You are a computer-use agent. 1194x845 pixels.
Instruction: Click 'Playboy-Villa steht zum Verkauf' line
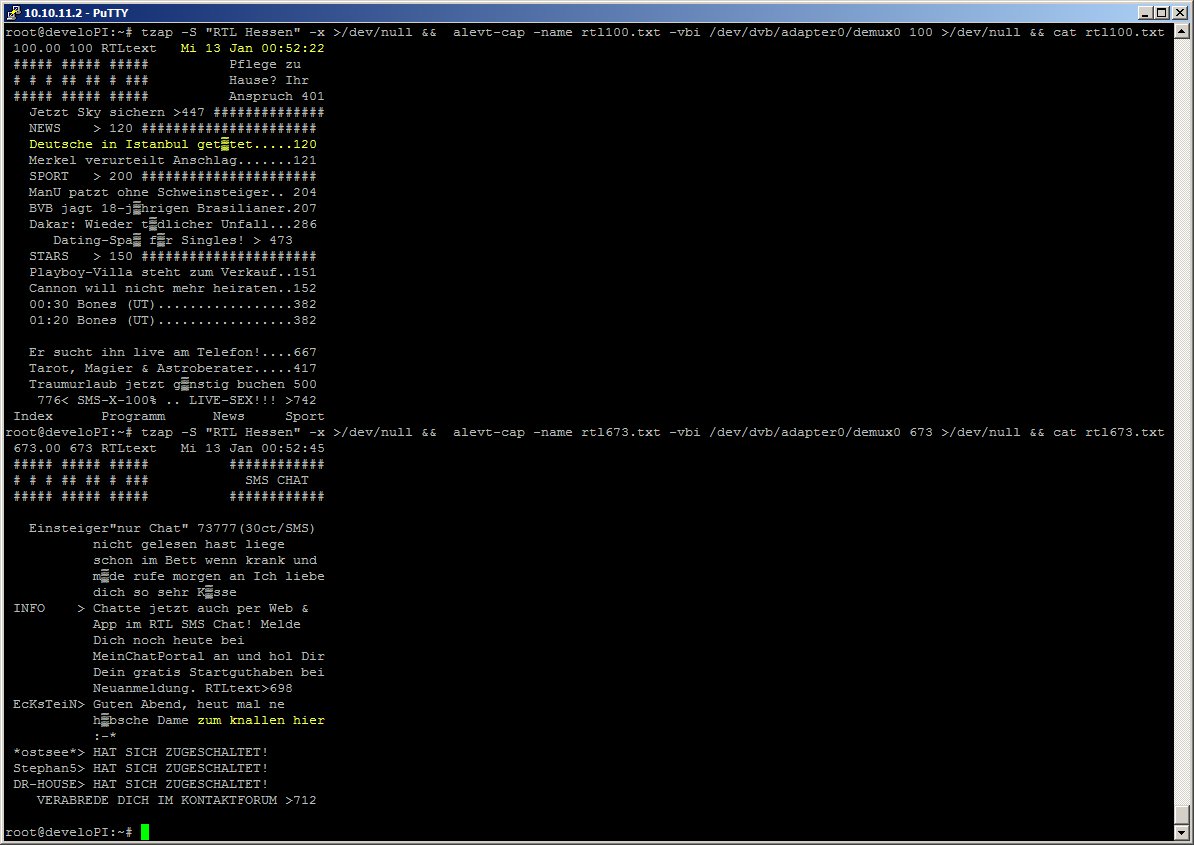coord(173,272)
